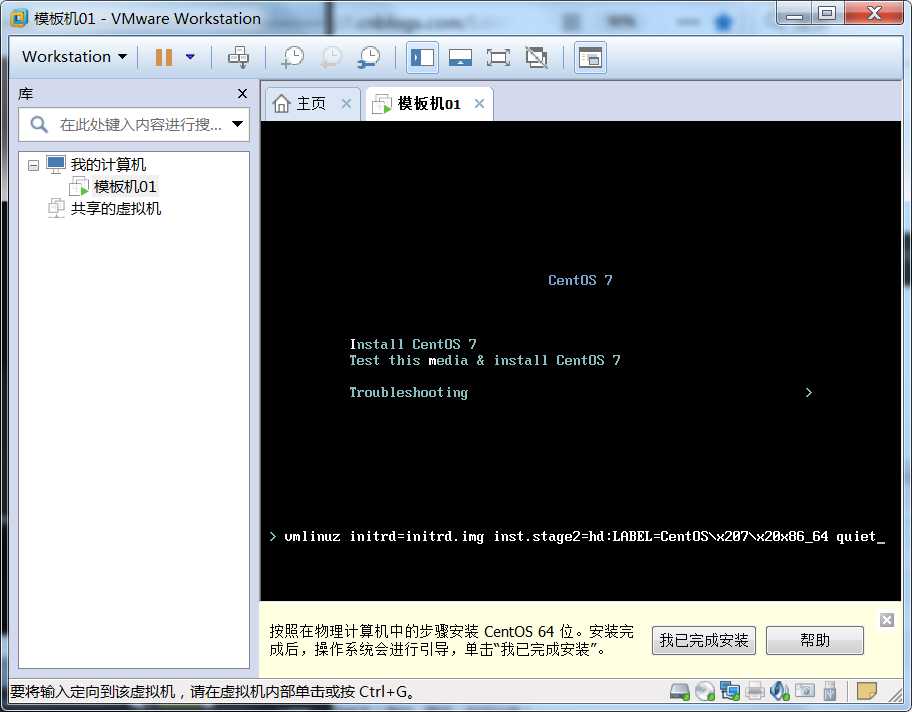Click the sound card status icon

tap(779, 691)
